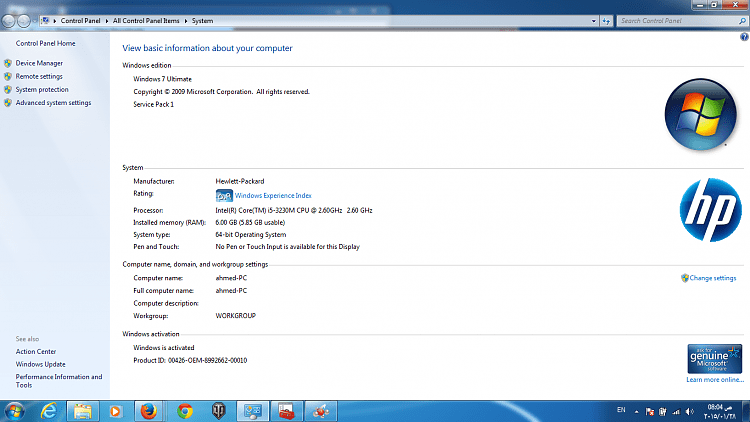Click All Control Panel Items breadcrumb

tap(146, 21)
